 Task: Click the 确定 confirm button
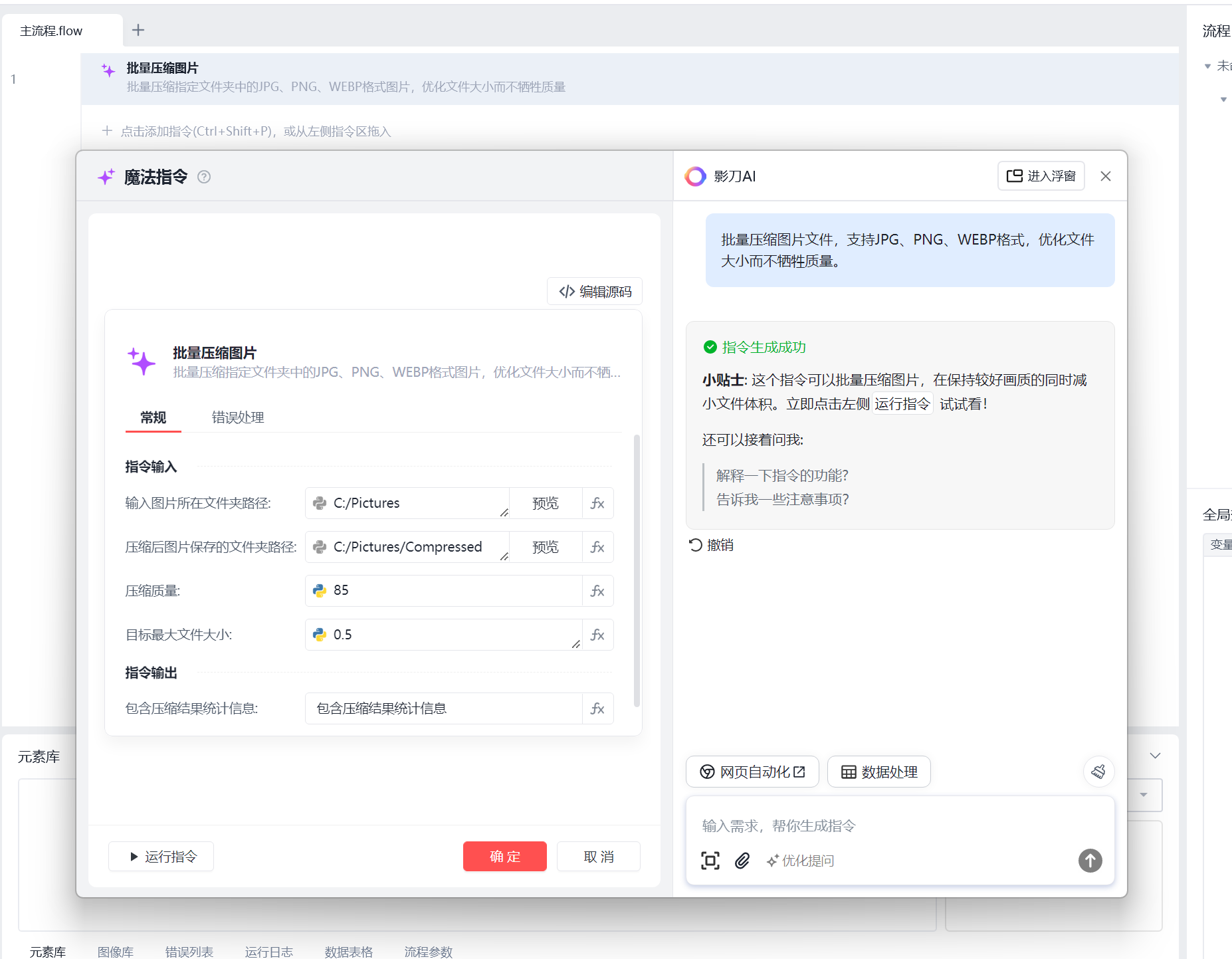pos(504,857)
